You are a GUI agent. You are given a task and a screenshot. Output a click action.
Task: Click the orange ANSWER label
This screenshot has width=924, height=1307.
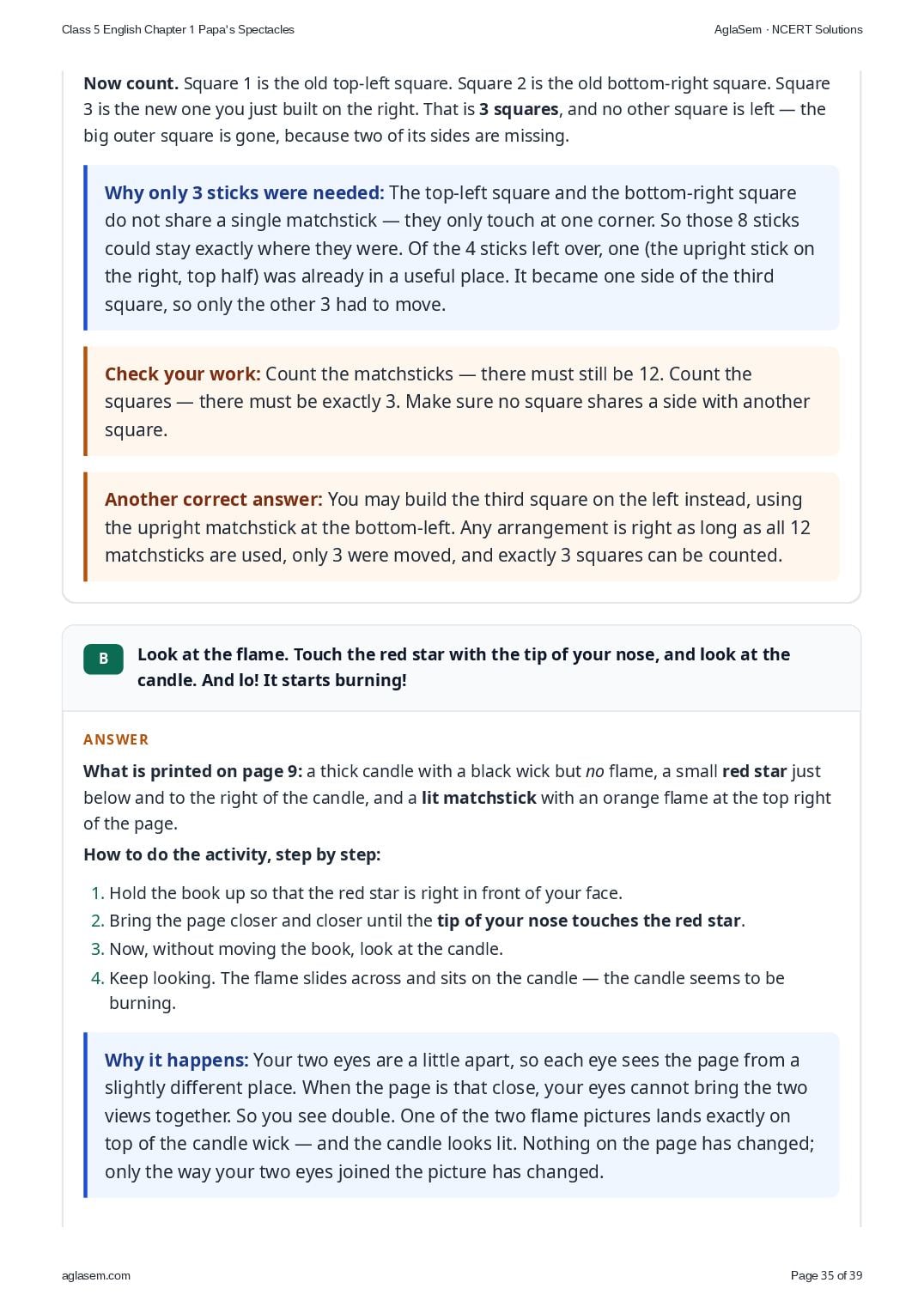(x=116, y=739)
